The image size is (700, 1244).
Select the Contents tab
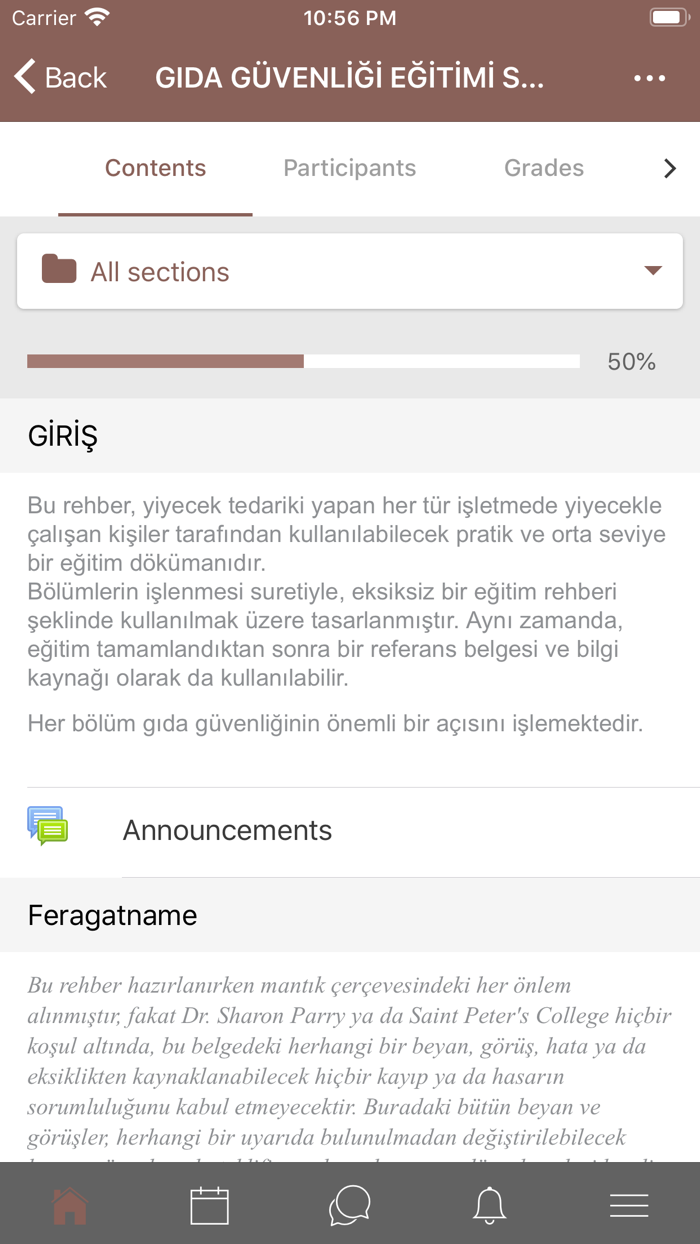pos(155,168)
